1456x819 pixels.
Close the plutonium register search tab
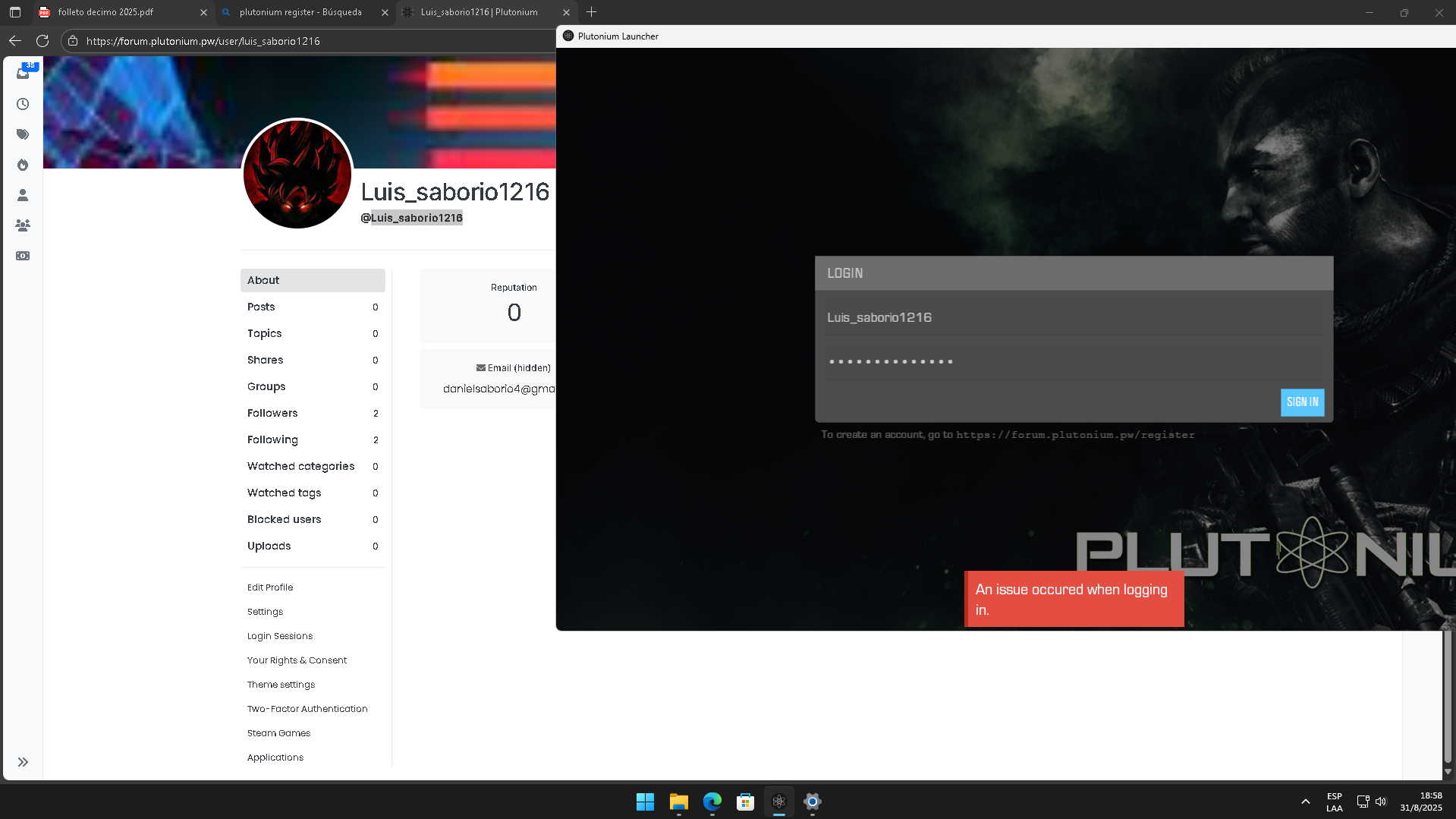[x=385, y=12]
